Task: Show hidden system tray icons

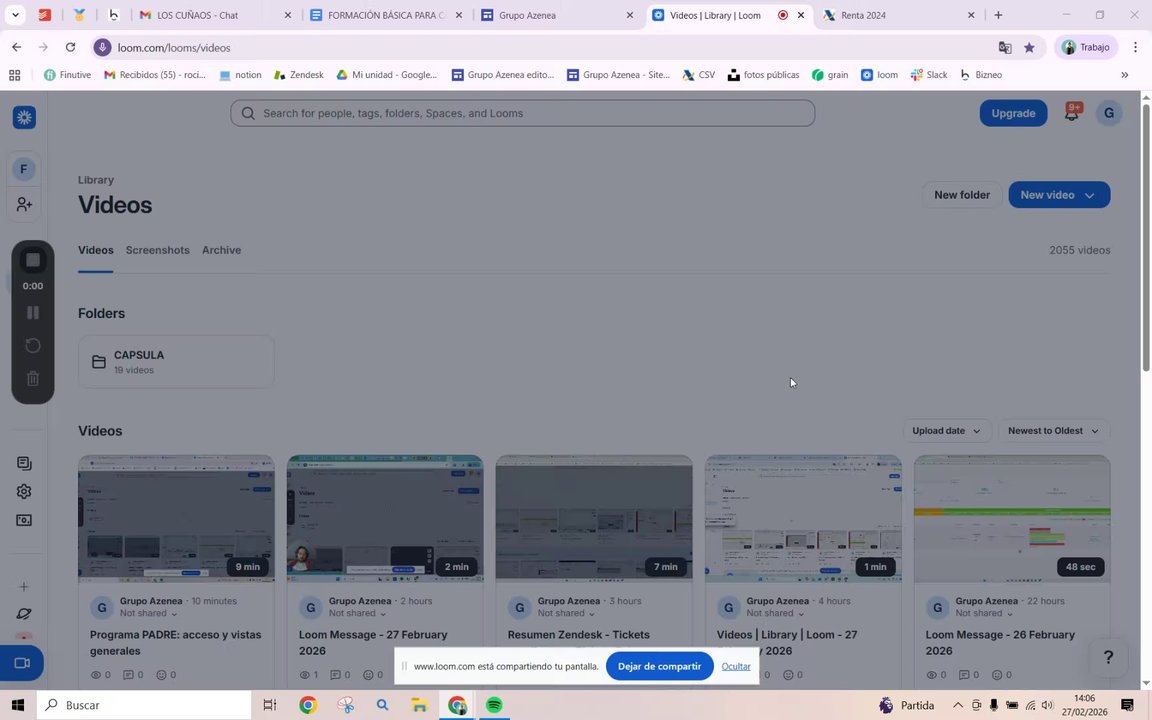Action: pyautogui.click(x=957, y=705)
